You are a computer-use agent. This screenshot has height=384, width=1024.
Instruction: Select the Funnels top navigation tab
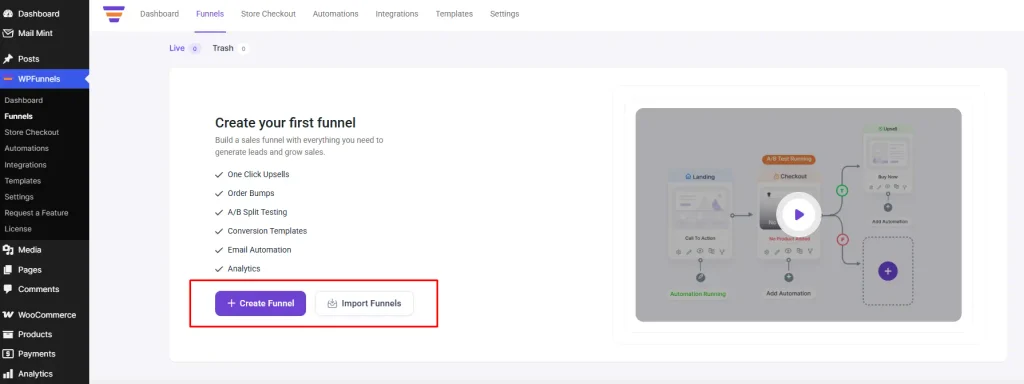pyautogui.click(x=210, y=14)
